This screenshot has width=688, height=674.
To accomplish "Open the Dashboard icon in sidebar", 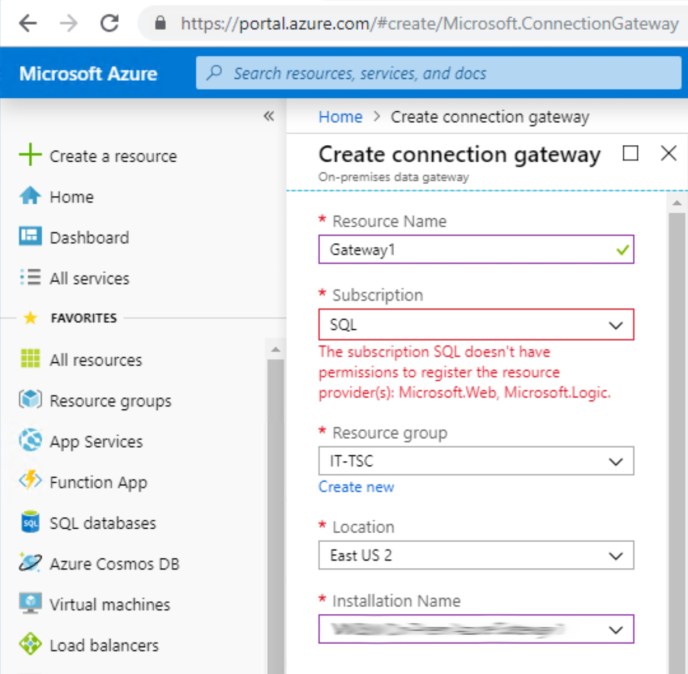I will (x=31, y=237).
